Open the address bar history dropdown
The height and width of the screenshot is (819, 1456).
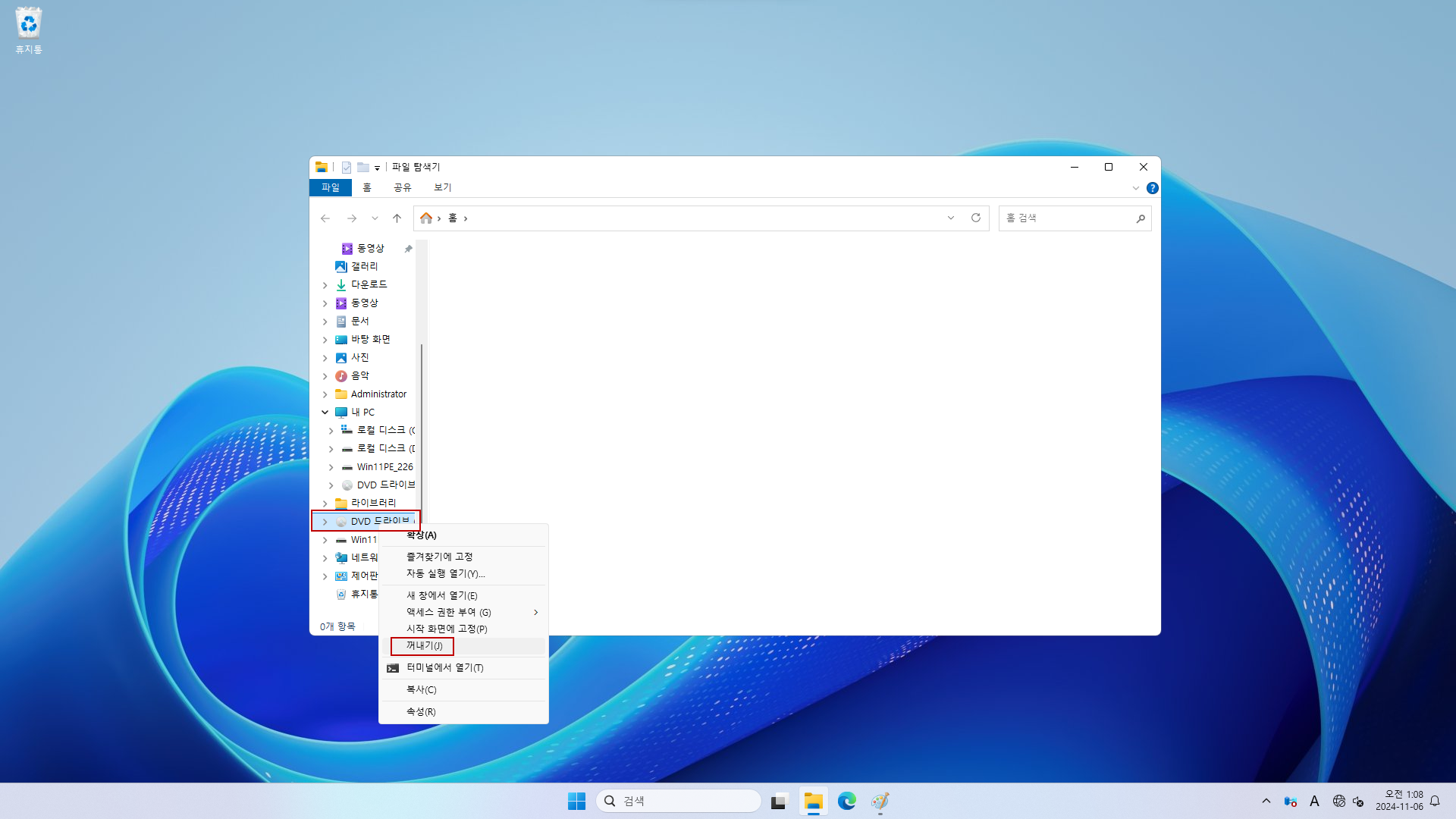click(950, 218)
